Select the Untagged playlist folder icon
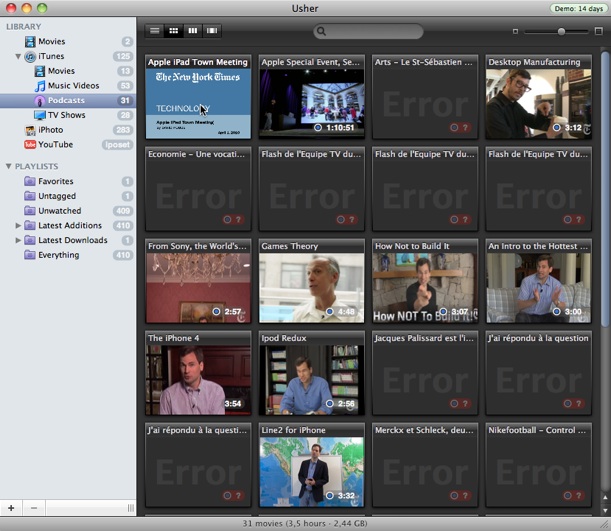 (x=30, y=196)
